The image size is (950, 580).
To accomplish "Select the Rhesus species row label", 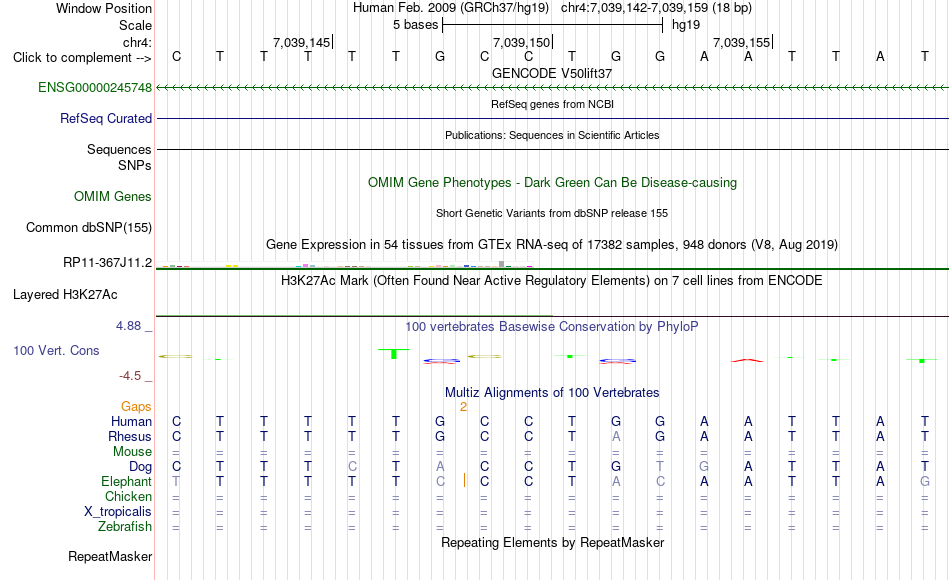I will pyautogui.click(x=130, y=437).
